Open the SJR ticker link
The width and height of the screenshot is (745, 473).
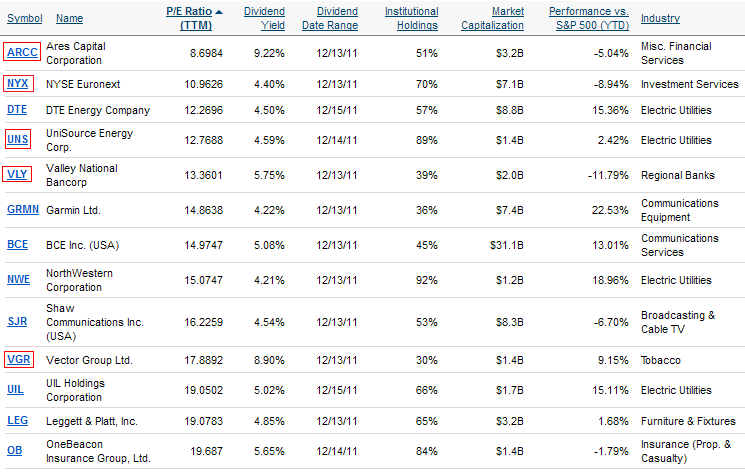pyautogui.click(x=17, y=322)
